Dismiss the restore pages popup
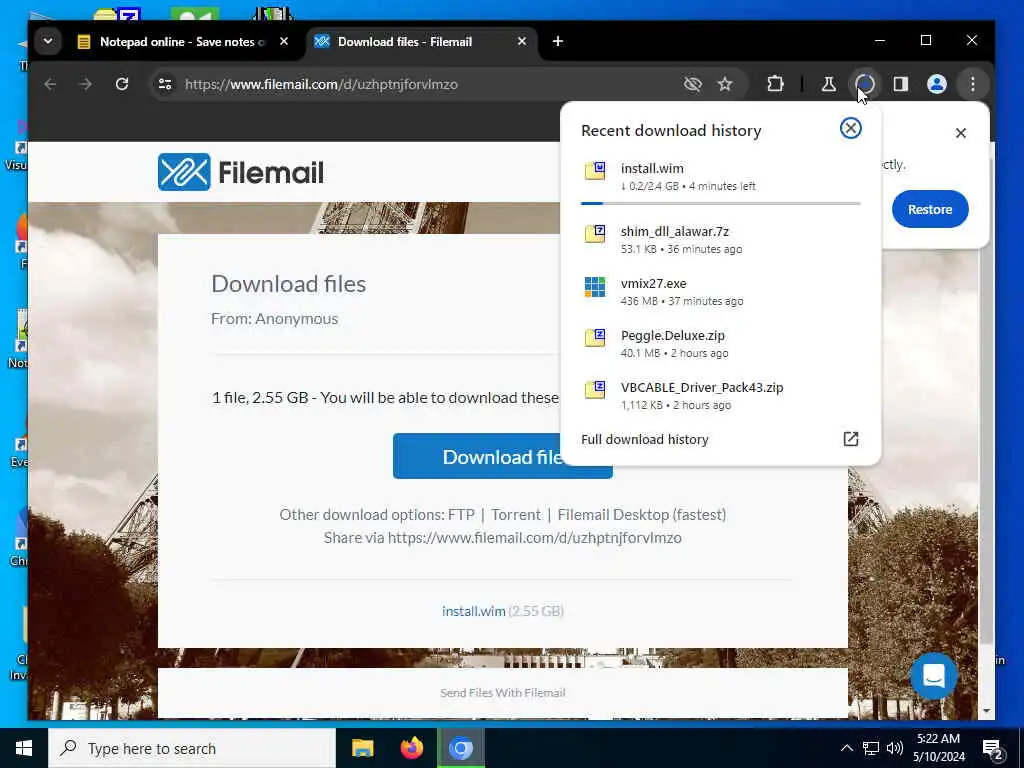 pos(961,133)
